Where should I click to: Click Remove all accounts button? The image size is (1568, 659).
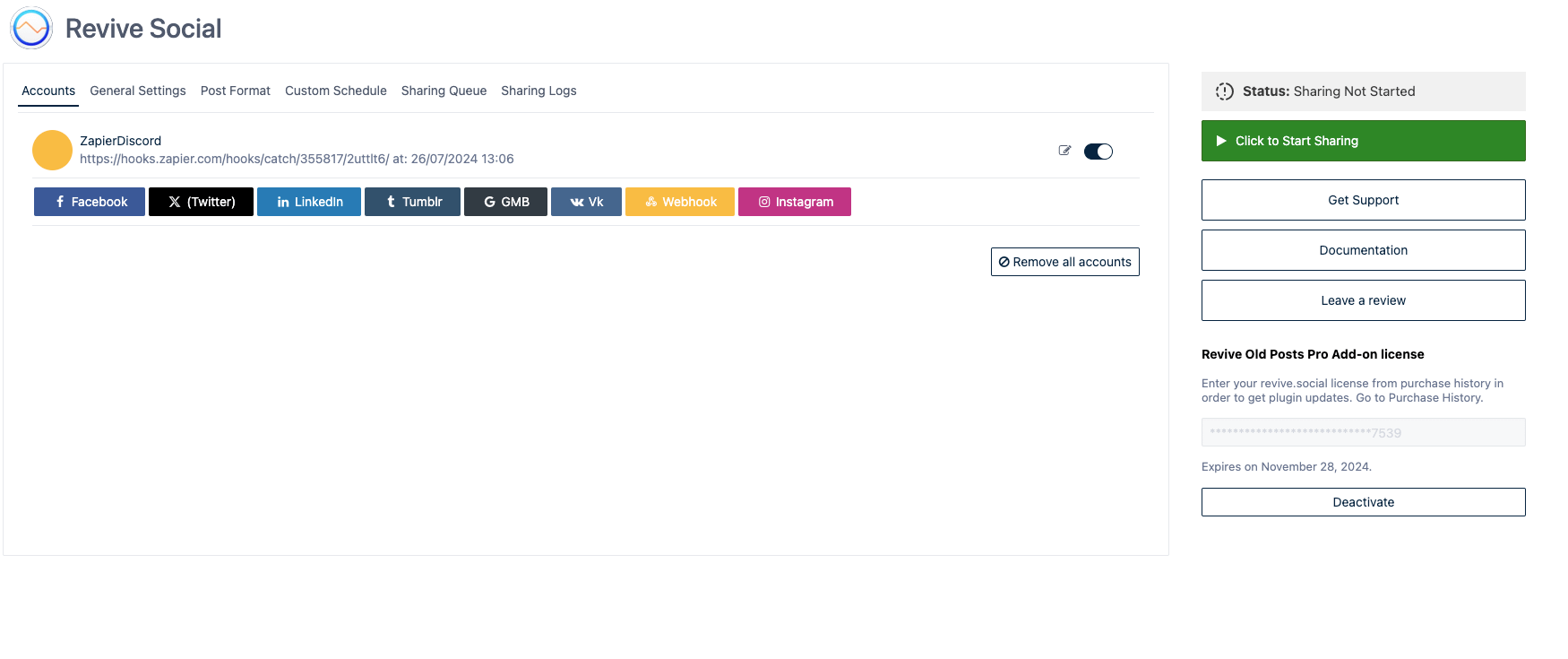[x=1064, y=262]
